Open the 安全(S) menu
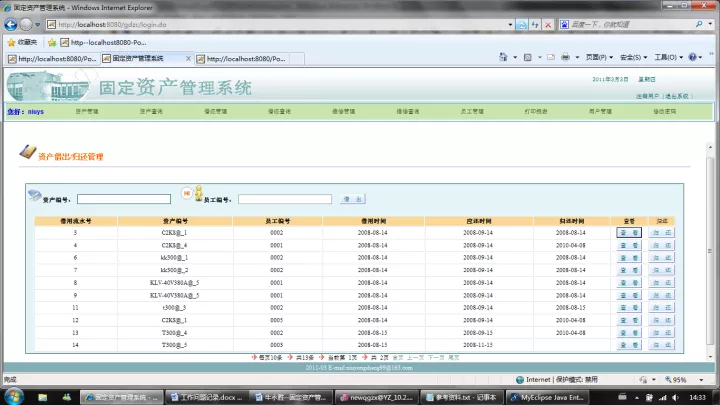 (x=633, y=57)
